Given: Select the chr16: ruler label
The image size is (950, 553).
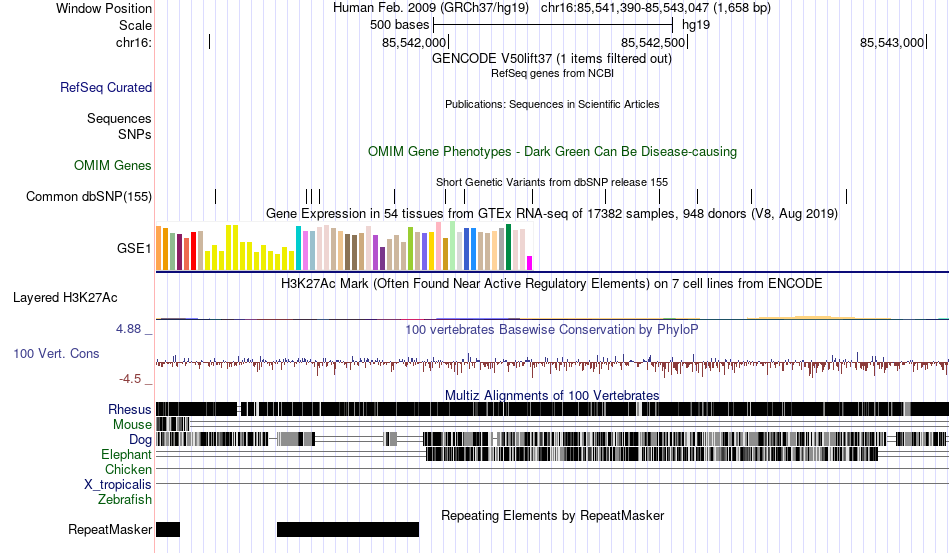Looking at the screenshot, I should click(134, 42).
